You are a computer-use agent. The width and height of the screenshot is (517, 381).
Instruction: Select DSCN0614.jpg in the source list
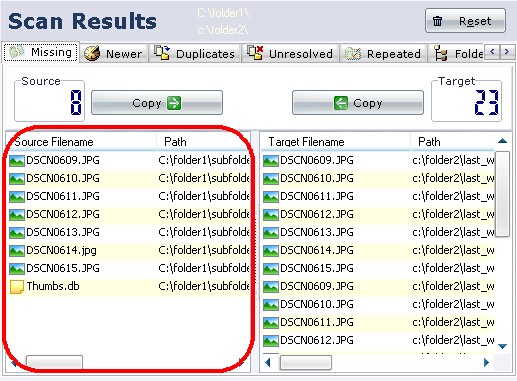point(128,250)
